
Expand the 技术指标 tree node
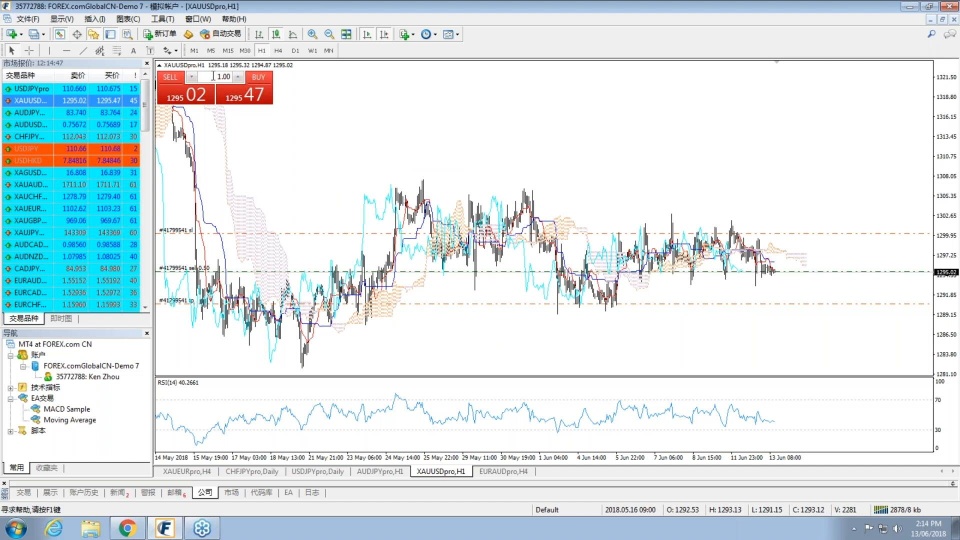(x=10, y=387)
